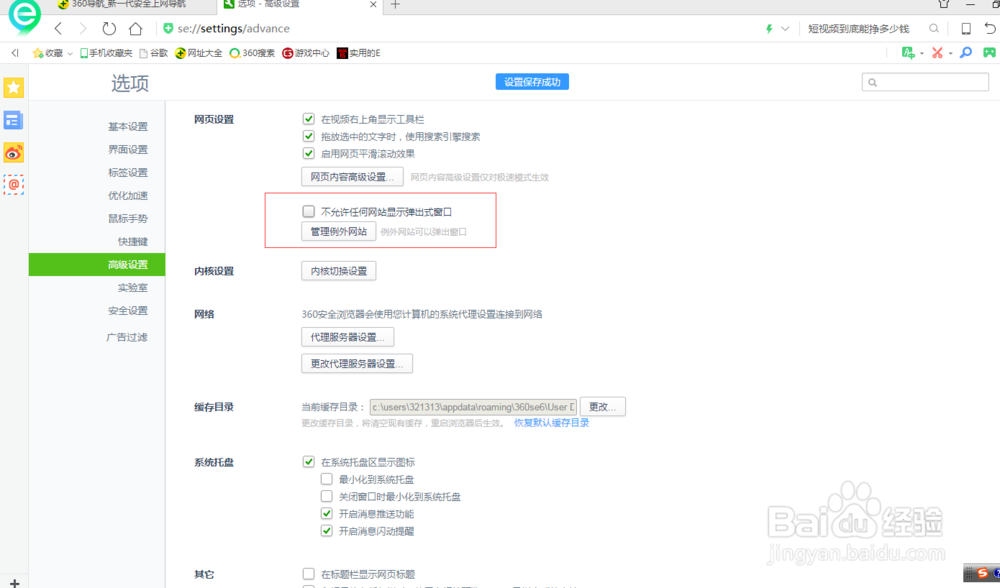Toggle 拖放选中的文字时 search checkbox
Screen dimensions: 1000x588
(309, 136)
